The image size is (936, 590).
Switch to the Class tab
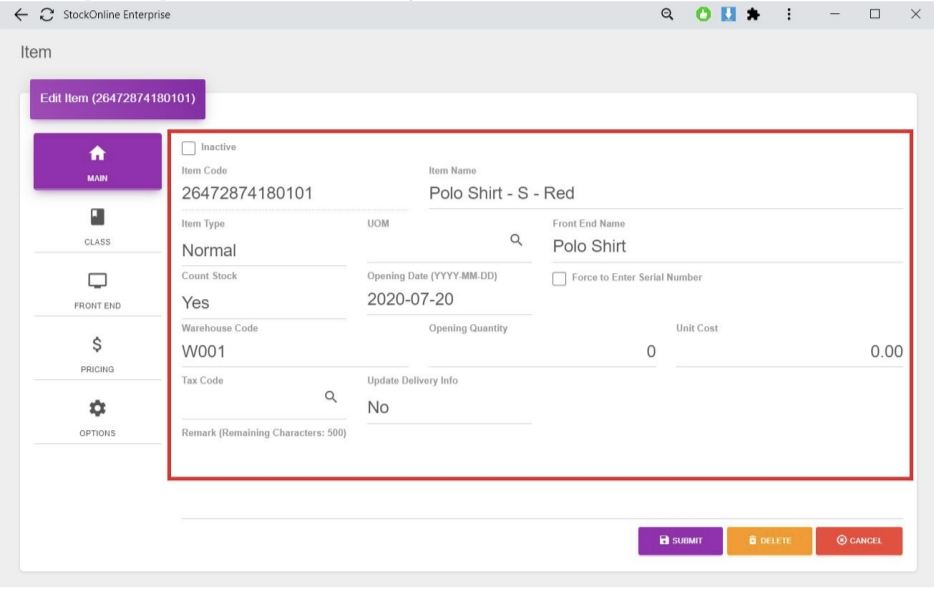pos(97,226)
